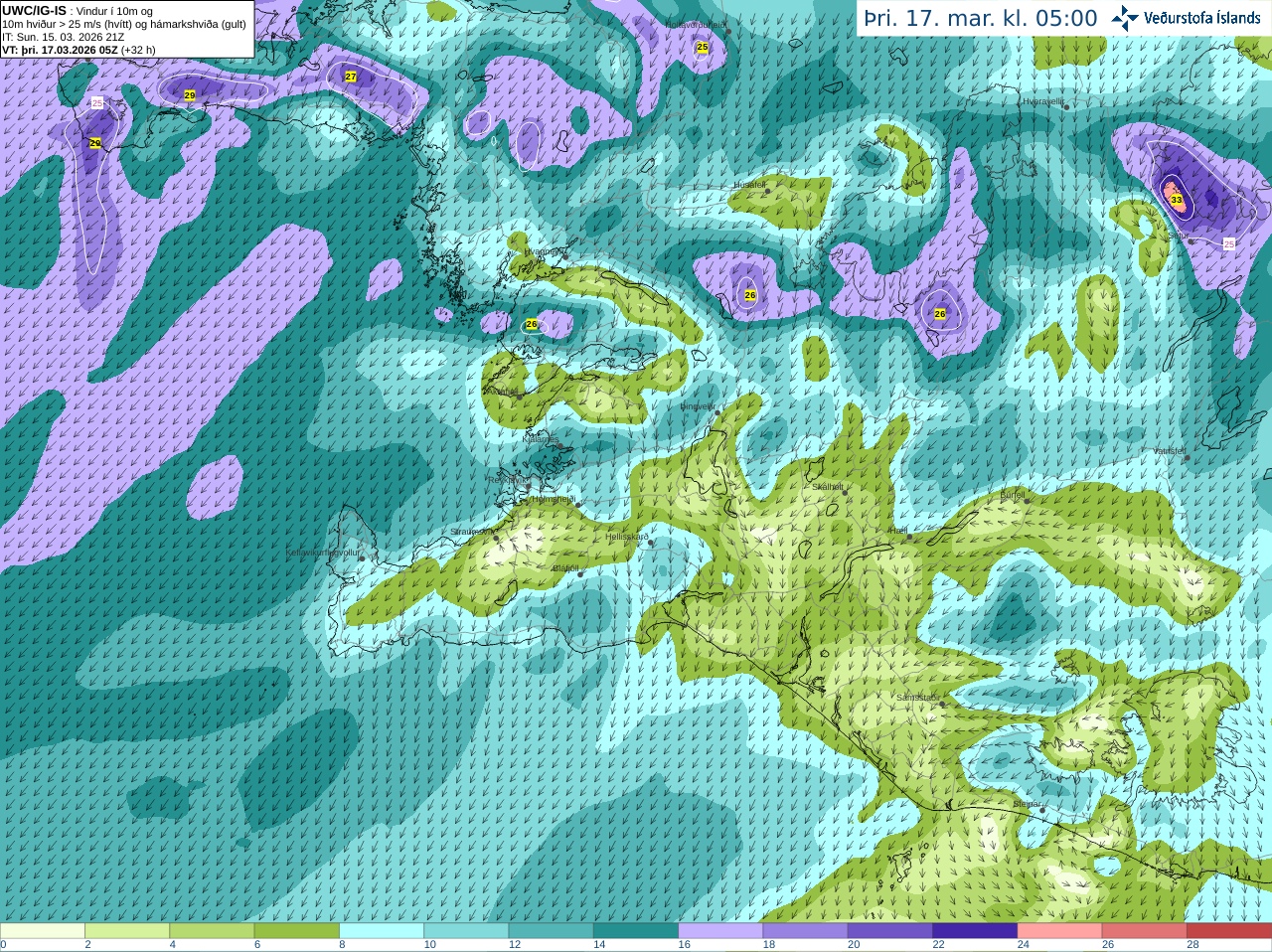Viewport: 1272px width, 952px height.
Task: Click the UWC/IG-IS model title
Action: click(x=34, y=10)
